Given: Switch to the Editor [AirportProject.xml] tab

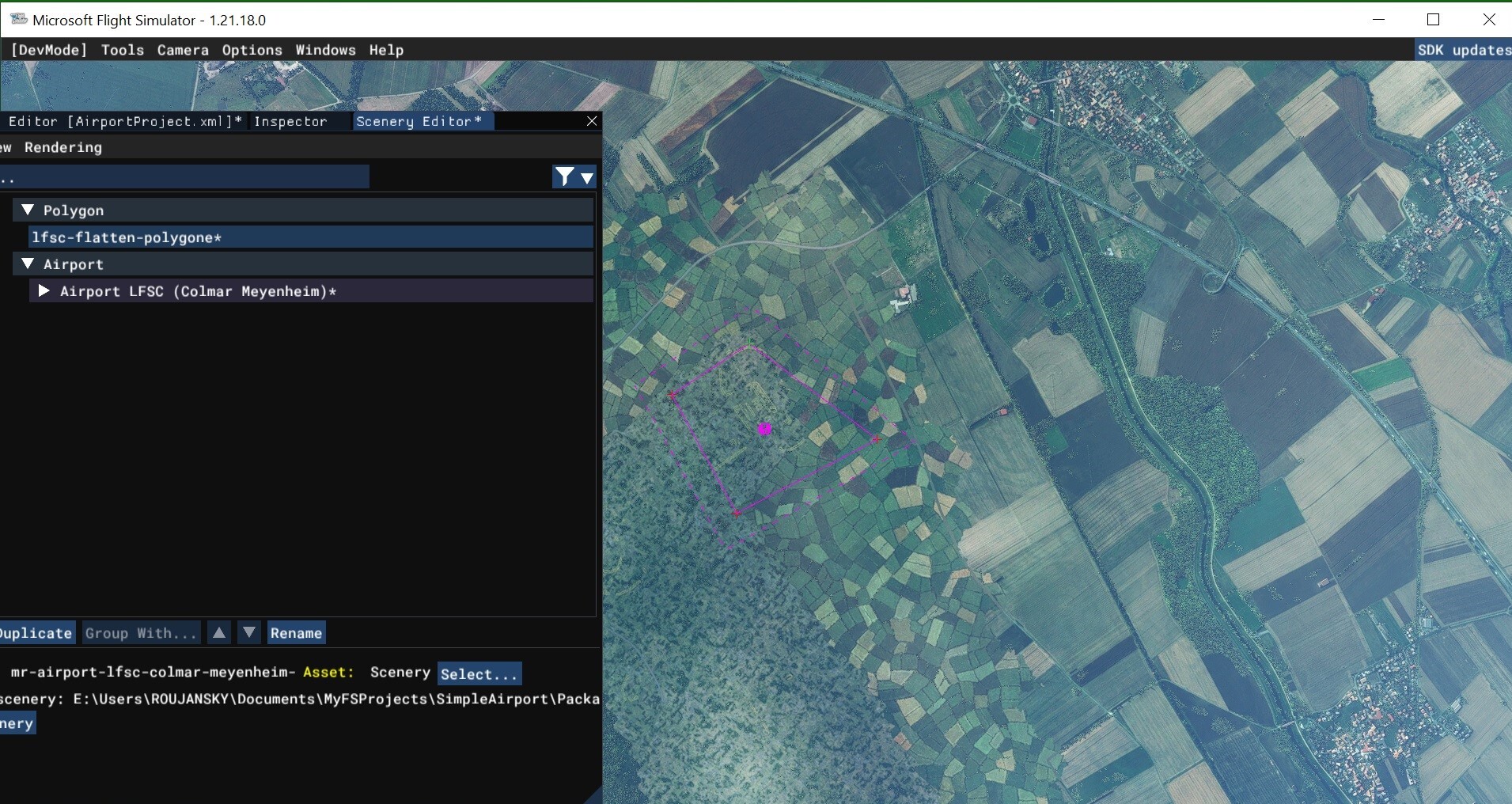Looking at the screenshot, I should point(123,121).
